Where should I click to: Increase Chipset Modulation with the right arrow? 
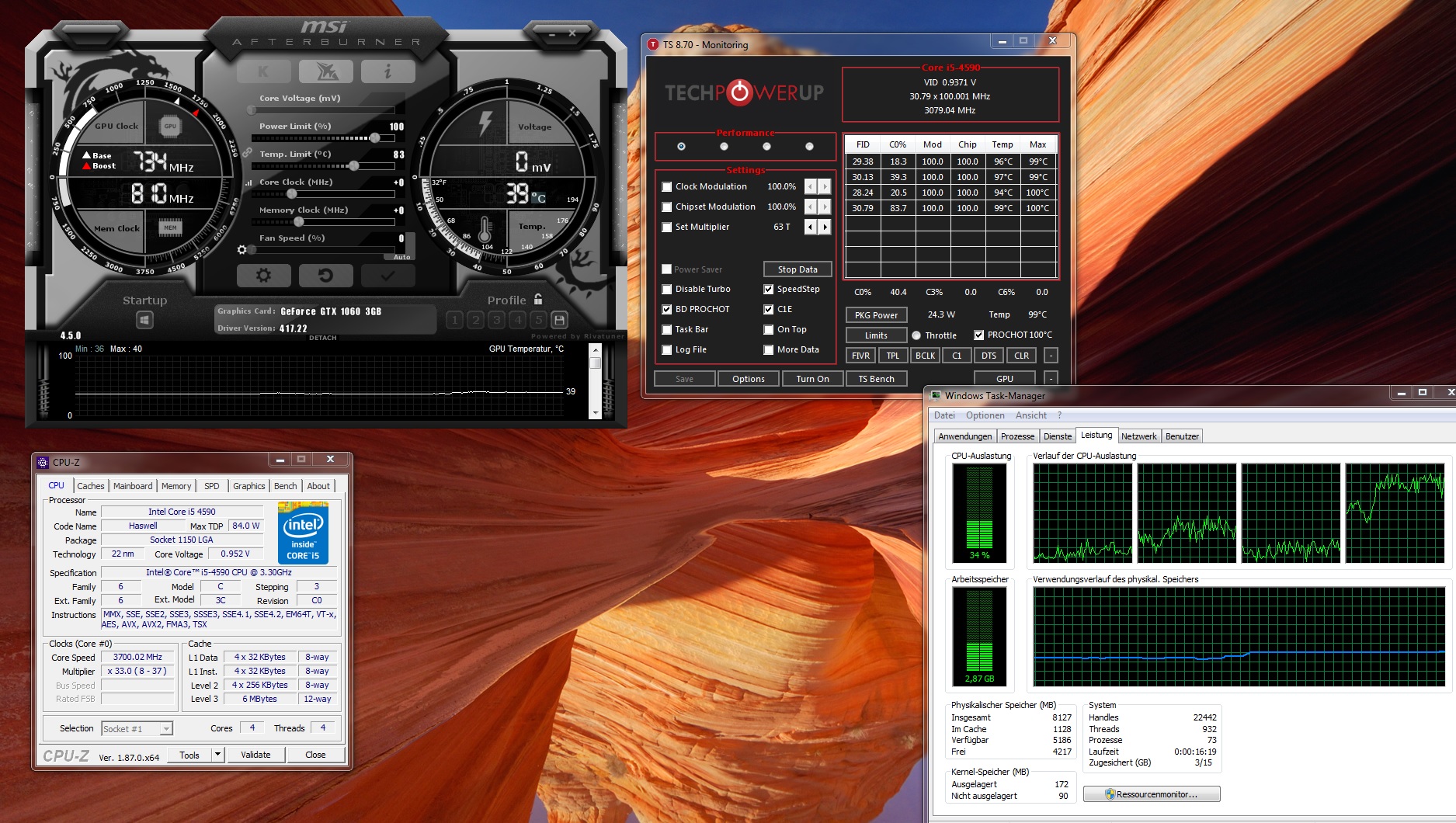(x=825, y=207)
